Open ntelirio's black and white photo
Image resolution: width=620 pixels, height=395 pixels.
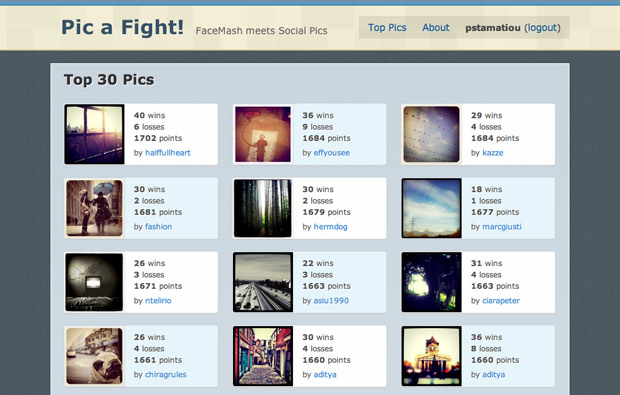tap(94, 282)
